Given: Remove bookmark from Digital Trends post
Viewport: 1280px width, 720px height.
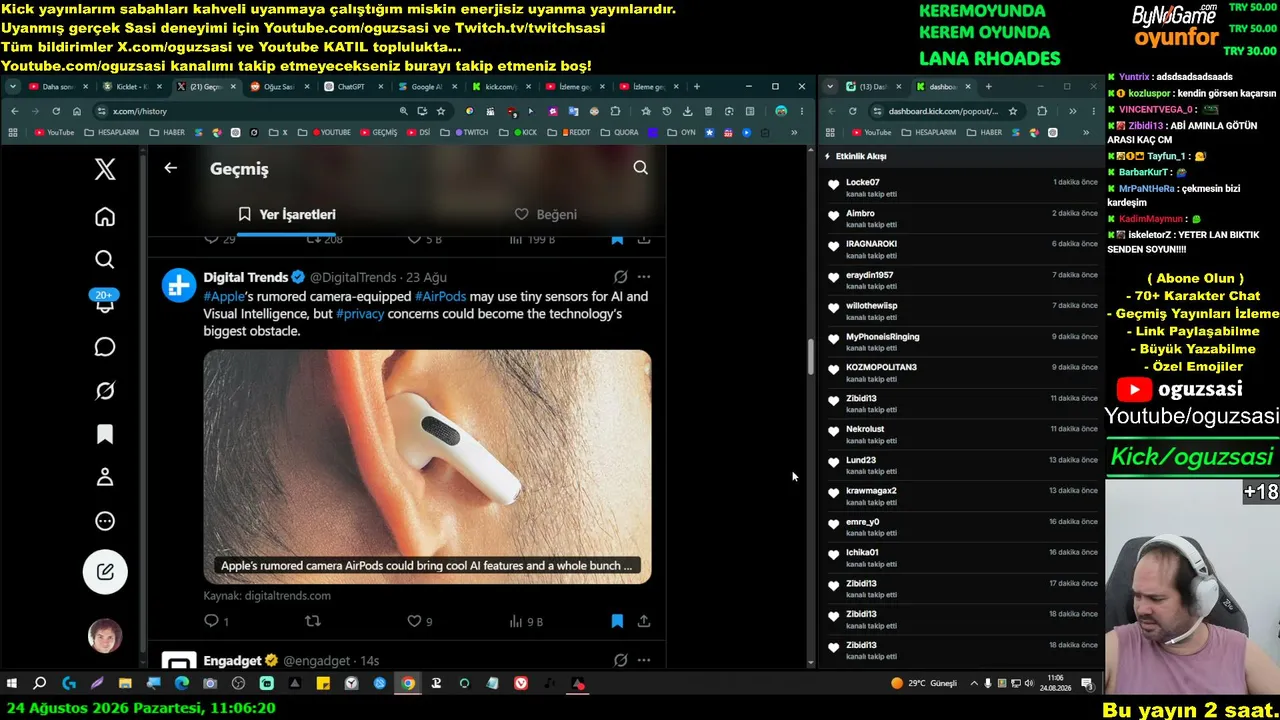Looking at the screenshot, I should pos(617,621).
